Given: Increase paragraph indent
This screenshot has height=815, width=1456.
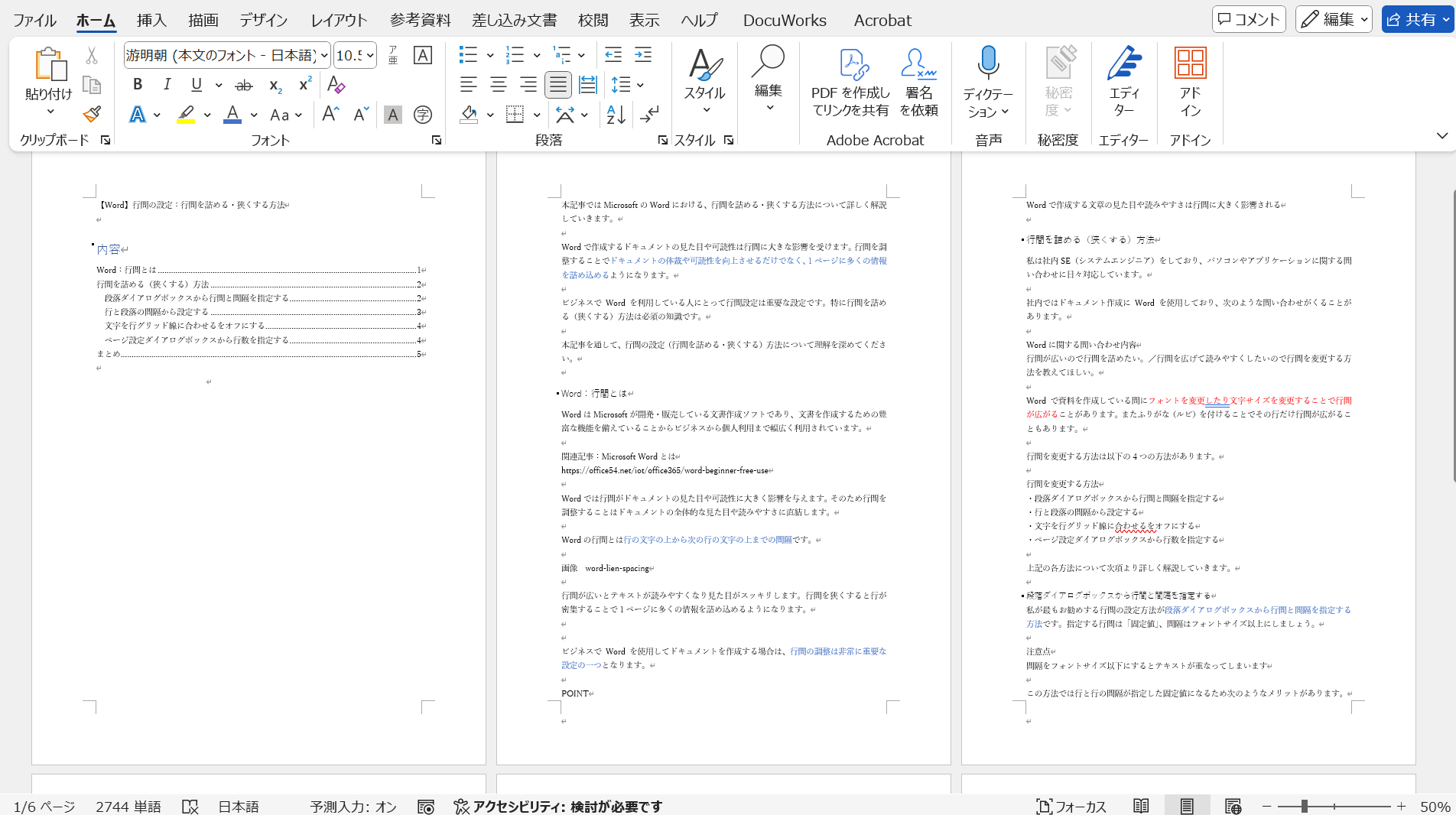Looking at the screenshot, I should point(643,55).
